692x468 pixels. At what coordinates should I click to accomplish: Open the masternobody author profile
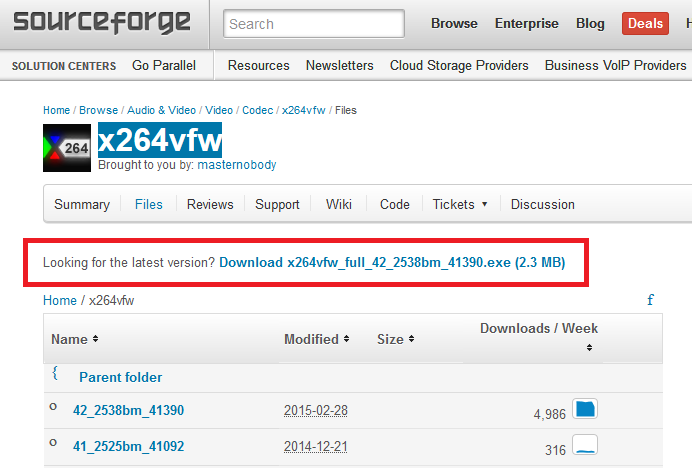pyautogui.click(x=237, y=165)
